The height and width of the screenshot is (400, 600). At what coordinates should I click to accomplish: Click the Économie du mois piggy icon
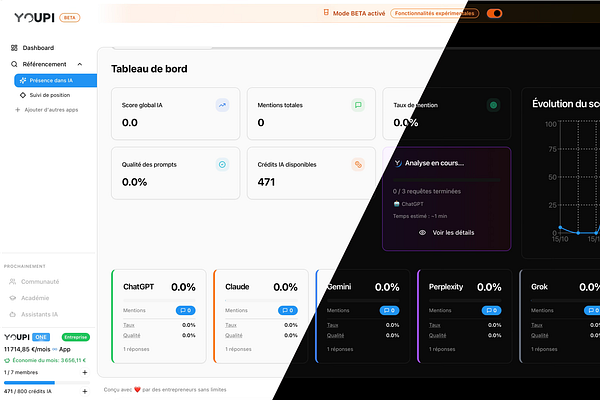pos(7,360)
